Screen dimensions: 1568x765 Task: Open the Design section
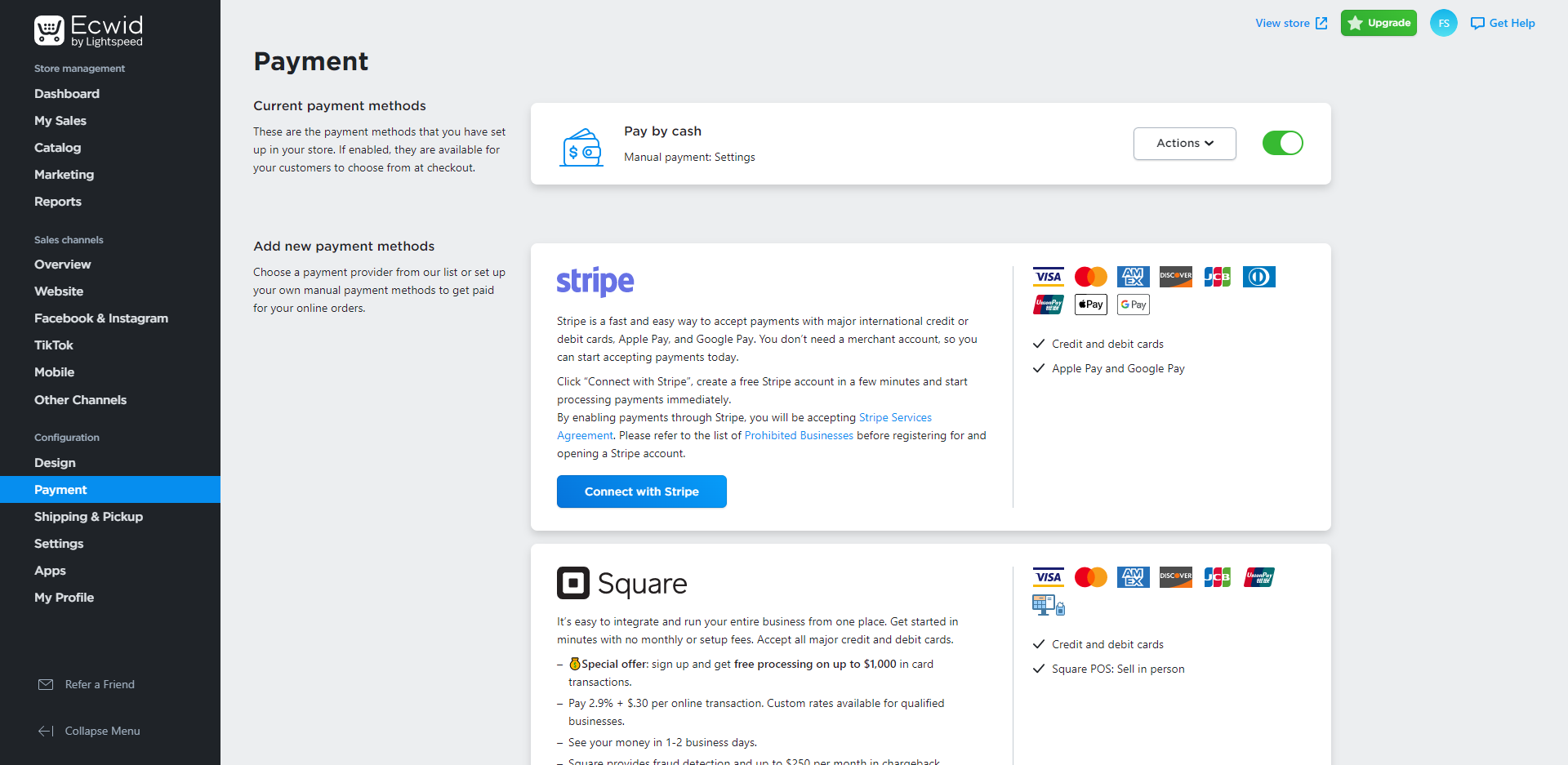pos(55,463)
